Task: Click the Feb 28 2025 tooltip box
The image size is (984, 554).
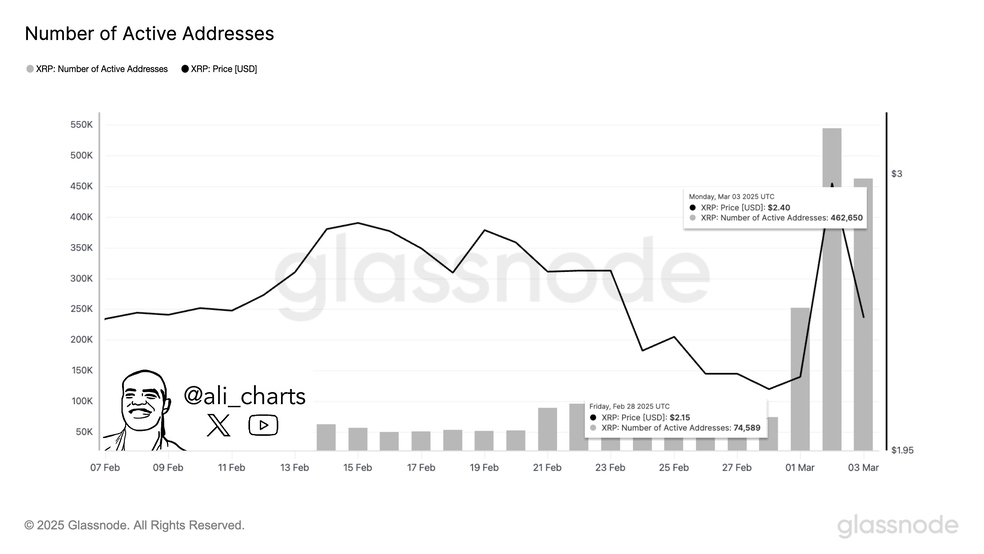Action: click(675, 418)
